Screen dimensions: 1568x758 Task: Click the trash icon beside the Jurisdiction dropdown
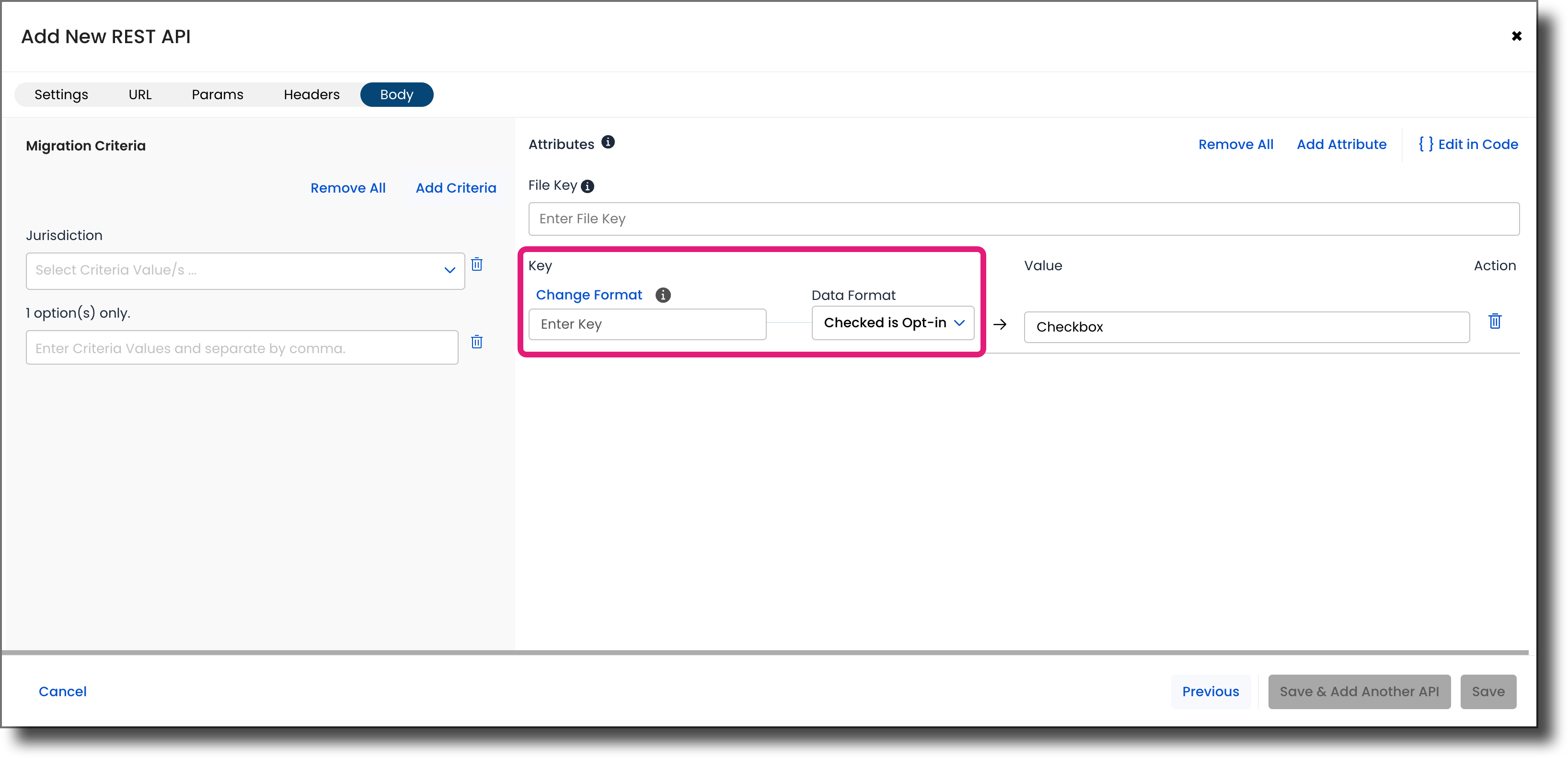click(x=477, y=264)
